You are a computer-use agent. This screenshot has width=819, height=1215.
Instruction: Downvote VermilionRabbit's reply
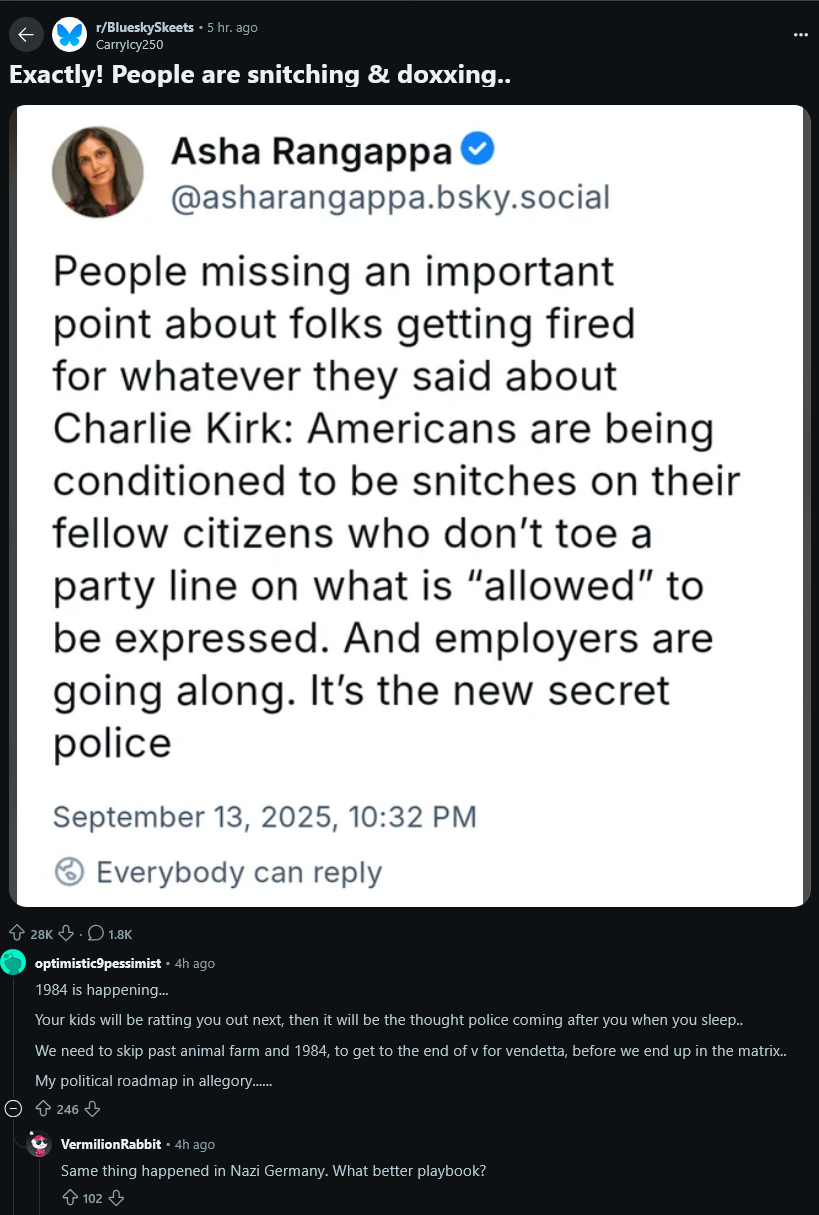(116, 1198)
